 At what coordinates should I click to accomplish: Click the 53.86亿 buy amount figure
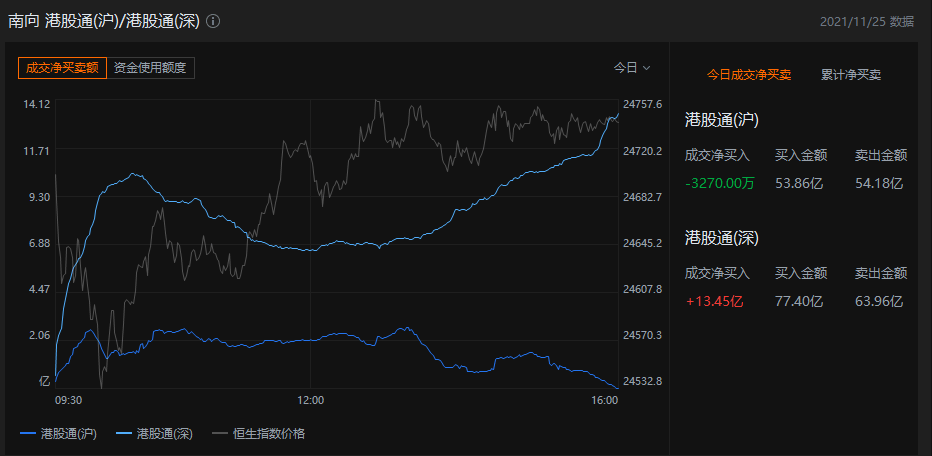tap(799, 183)
